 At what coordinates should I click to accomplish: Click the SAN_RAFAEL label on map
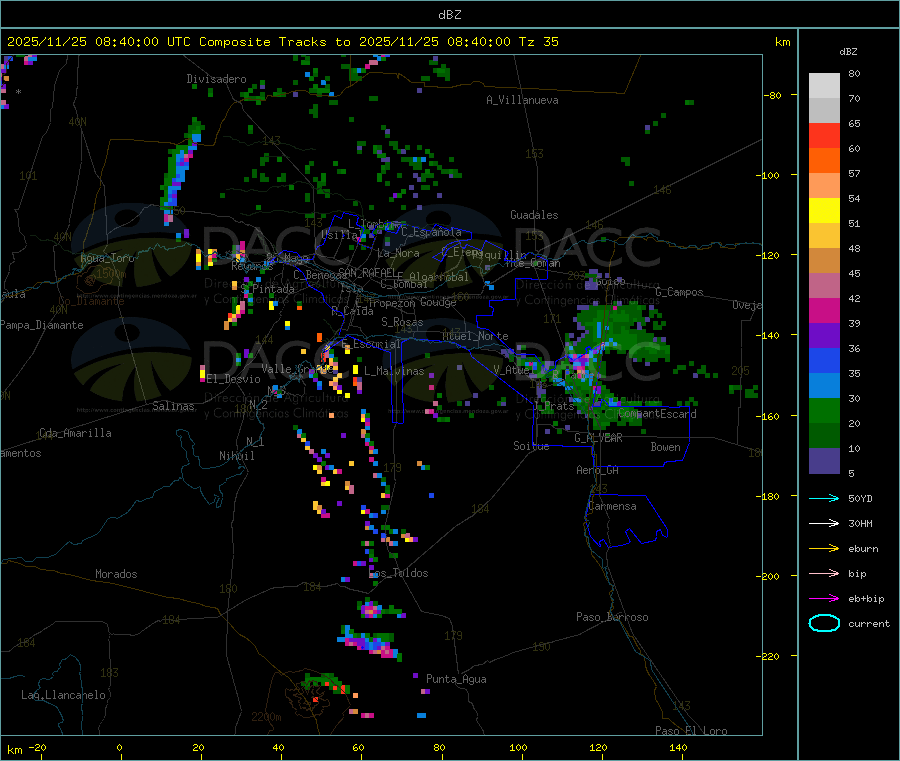(x=367, y=272)
